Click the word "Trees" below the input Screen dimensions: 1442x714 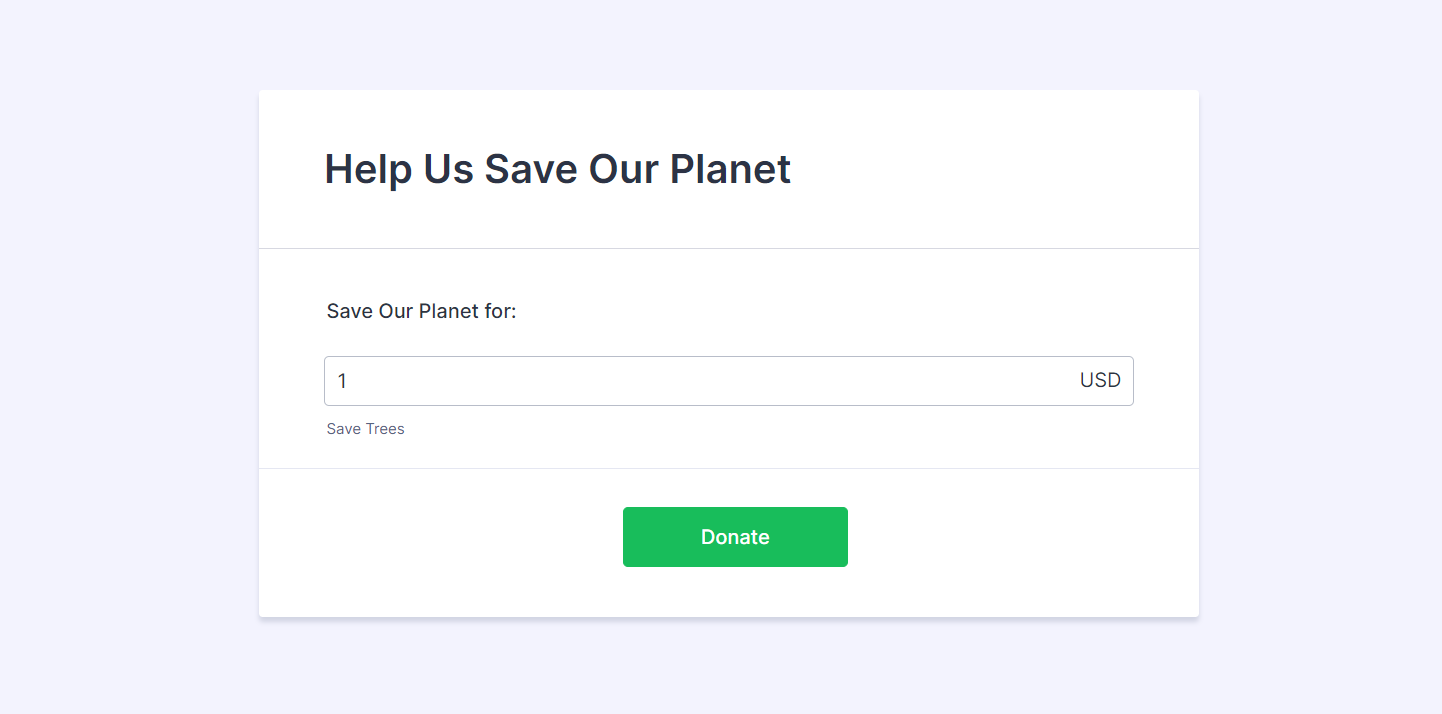384,429
